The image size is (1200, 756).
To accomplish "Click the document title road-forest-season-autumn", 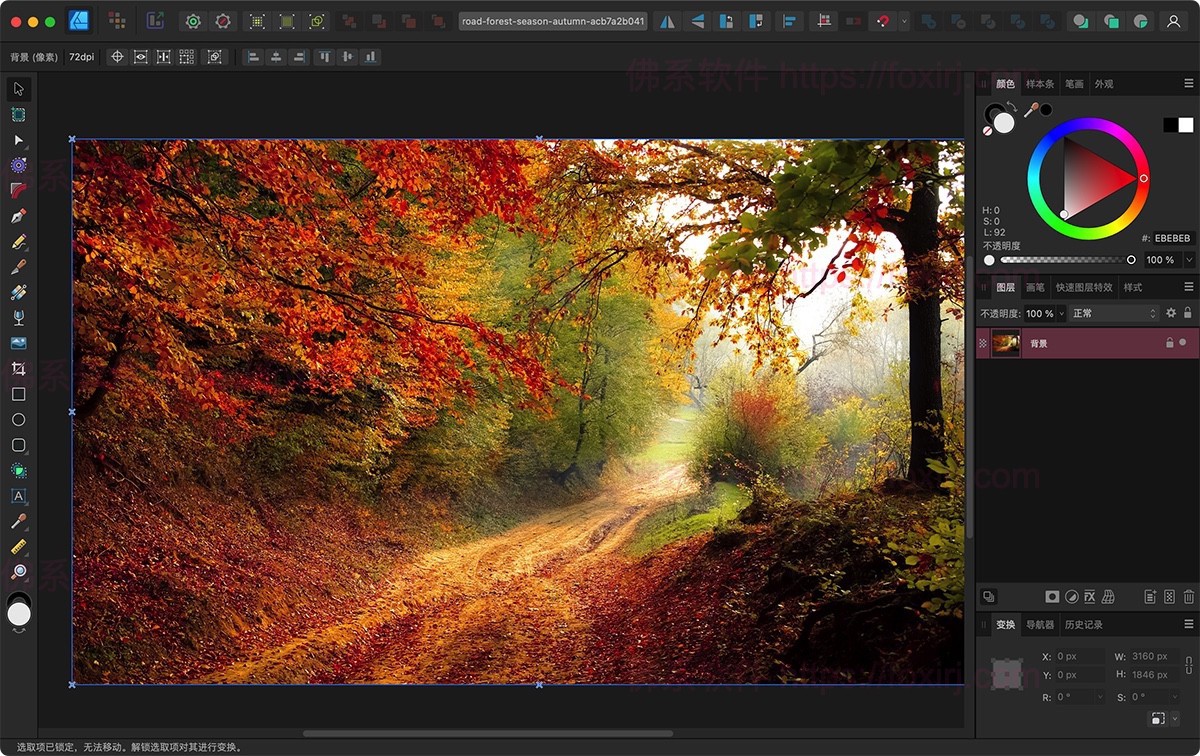I will tap(553, 21).
